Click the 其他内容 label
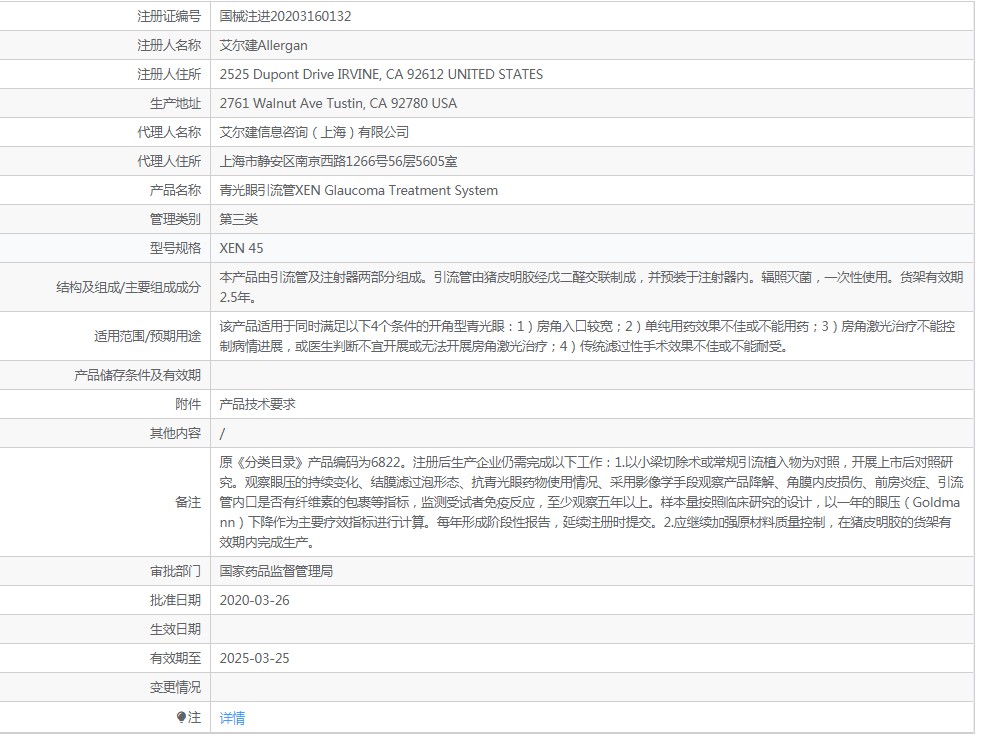981x736 pixels. (175, 433)
